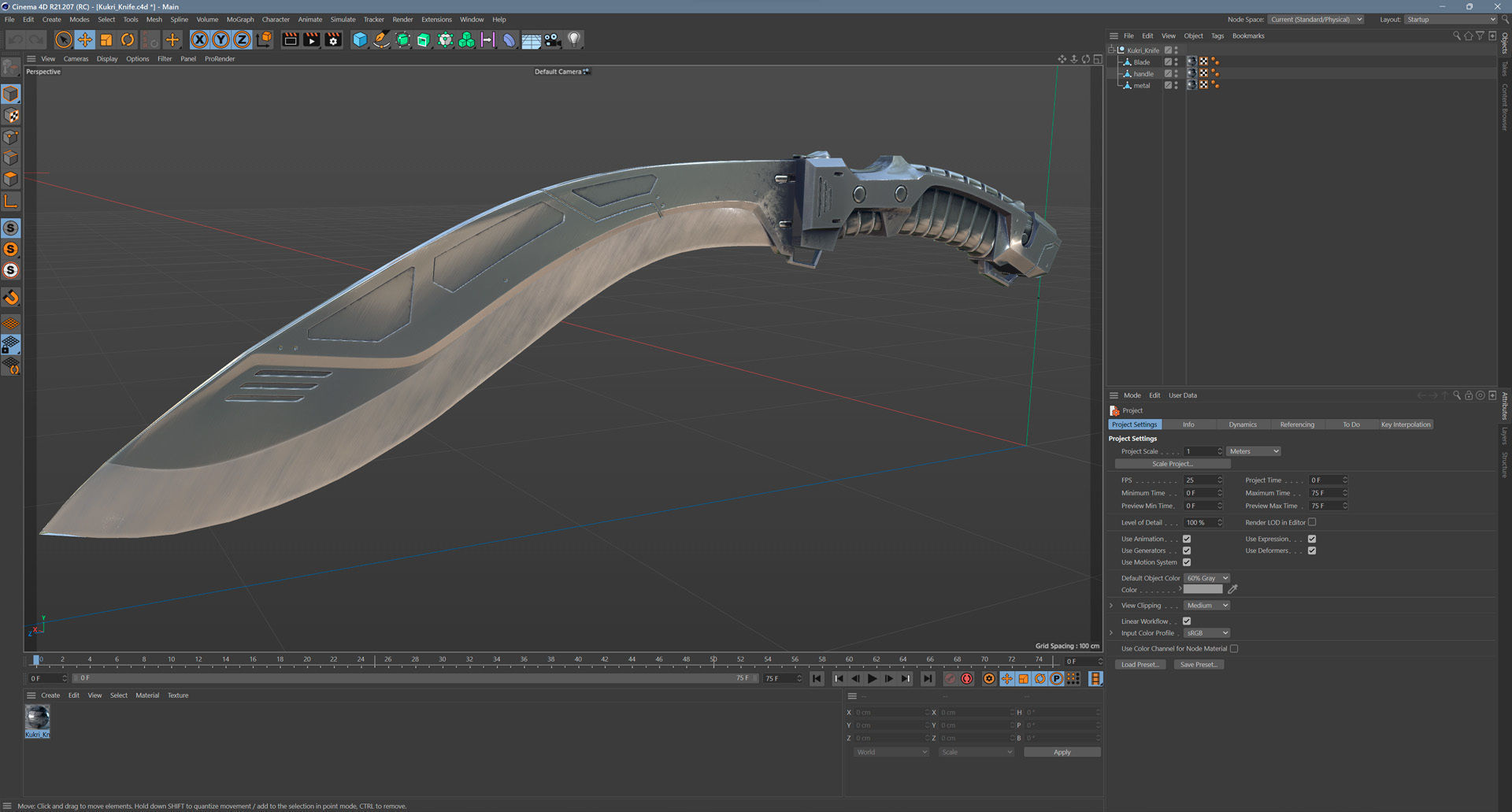Image resolution: width=1512 pixels, height=812 pixels.
Task: Toggle Blade layer enable checkmark
Action: (x=1169, y=61)
